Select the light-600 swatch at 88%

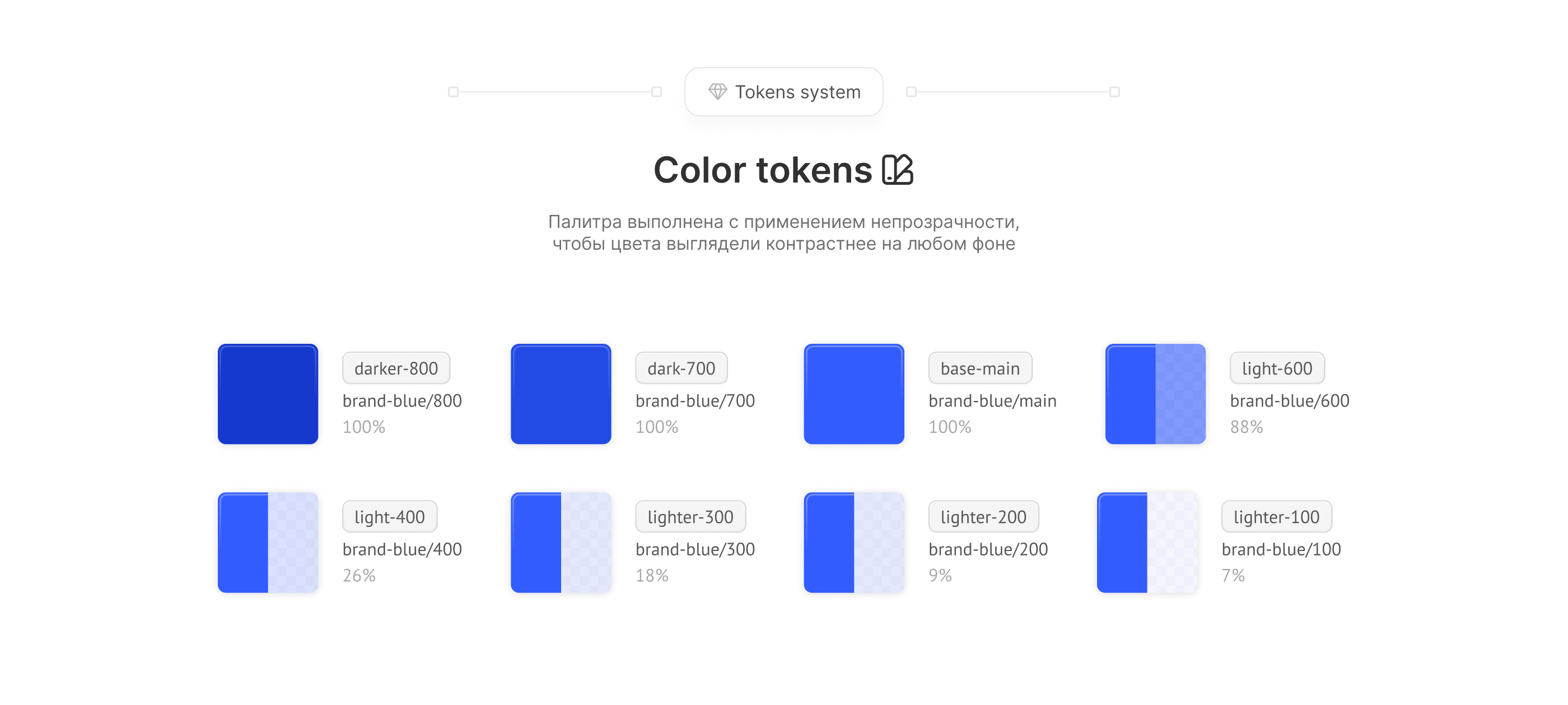tap(1155, 394)
